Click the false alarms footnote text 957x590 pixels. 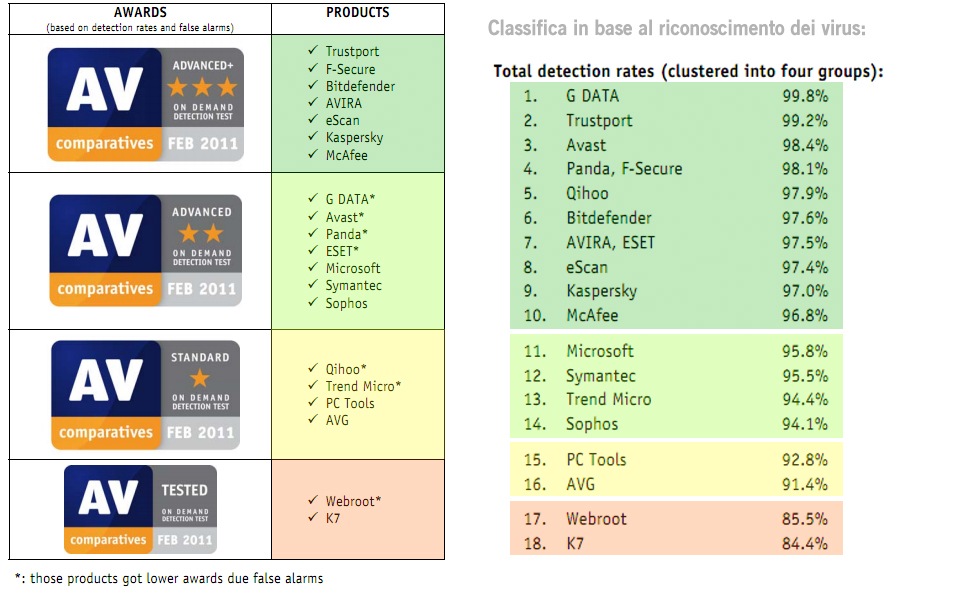[x=168, y=578]
